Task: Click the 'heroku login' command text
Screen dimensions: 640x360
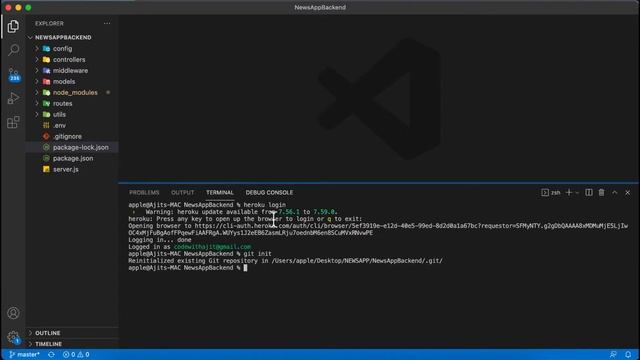Action: [264, 205]
